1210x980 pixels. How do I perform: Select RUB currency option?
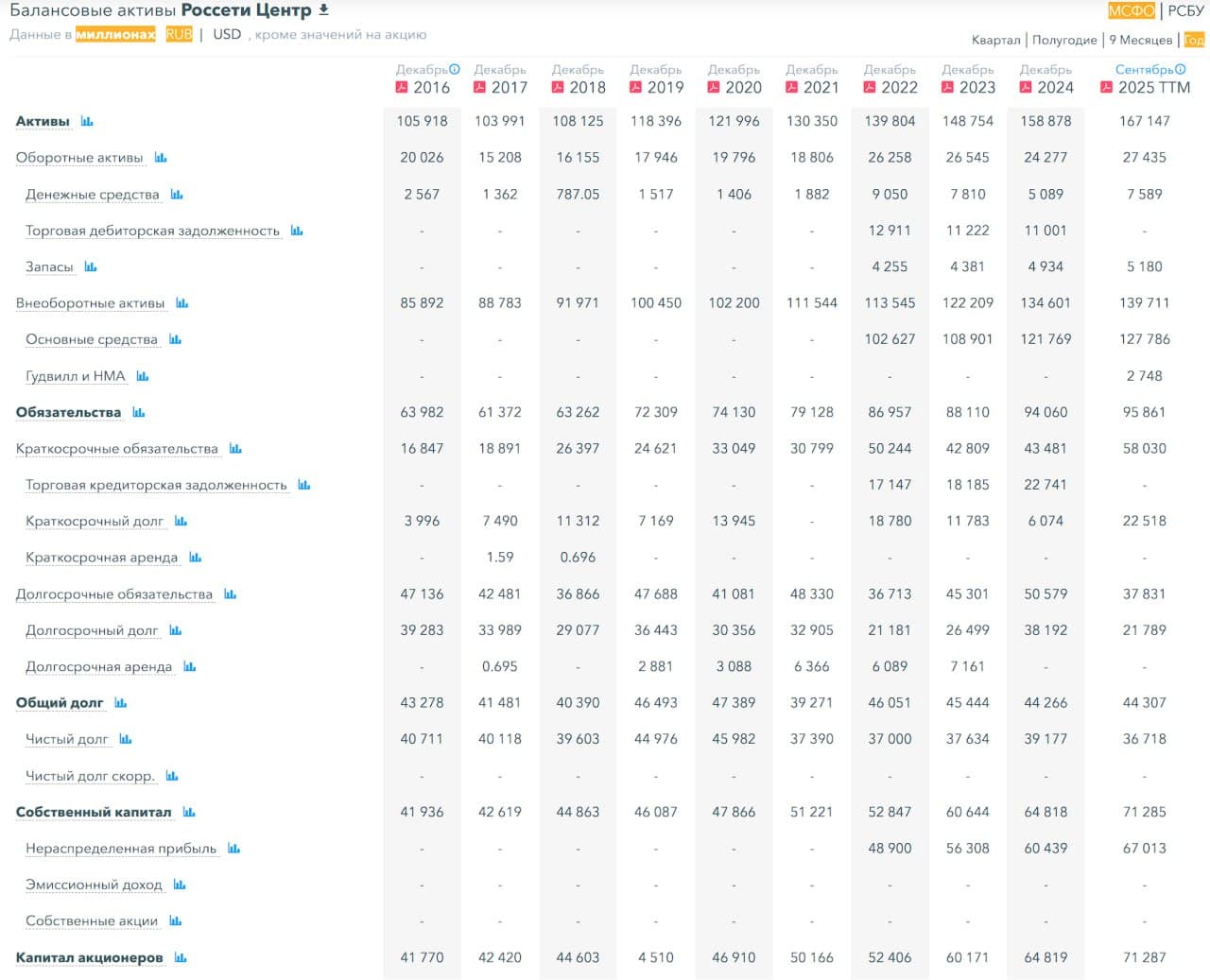click(x=179, y=34)
